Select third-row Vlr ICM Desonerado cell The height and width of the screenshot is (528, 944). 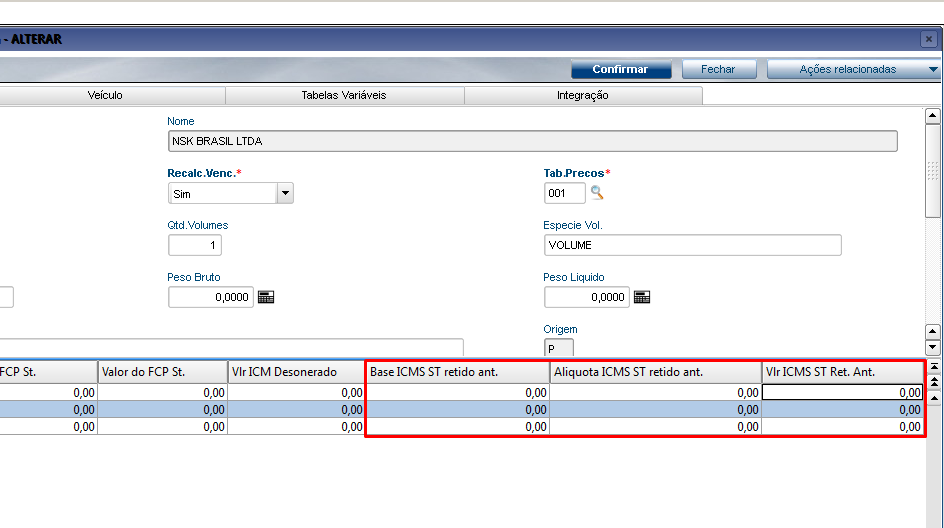[x=296, y=426]
